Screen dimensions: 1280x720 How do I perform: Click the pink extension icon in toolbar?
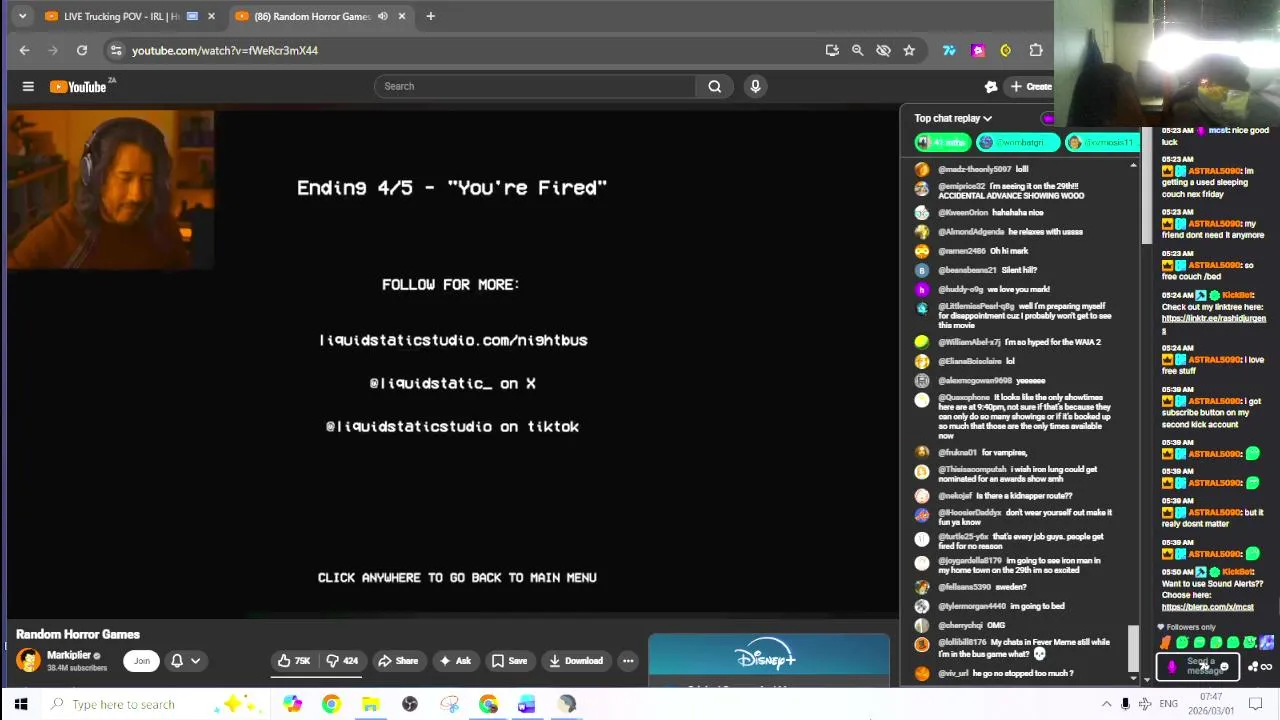(x=978, y=50)
